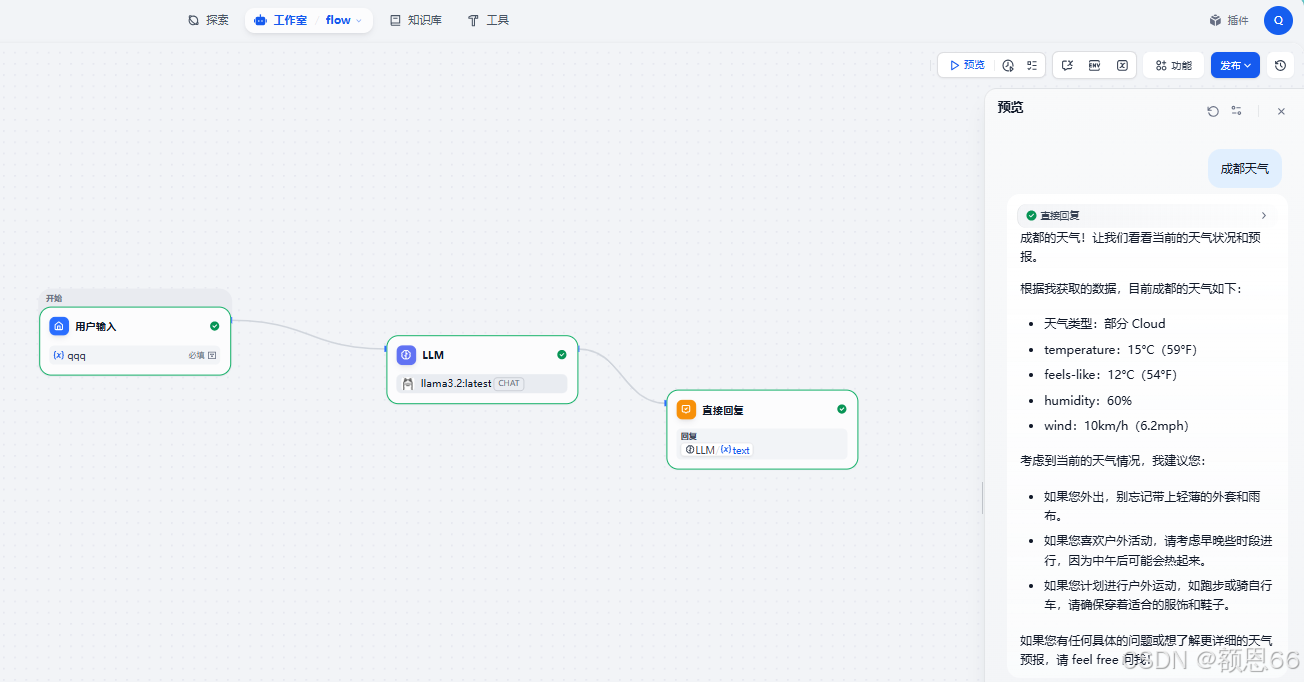Click green check on 直接回复 node

[x=842, y=409]
